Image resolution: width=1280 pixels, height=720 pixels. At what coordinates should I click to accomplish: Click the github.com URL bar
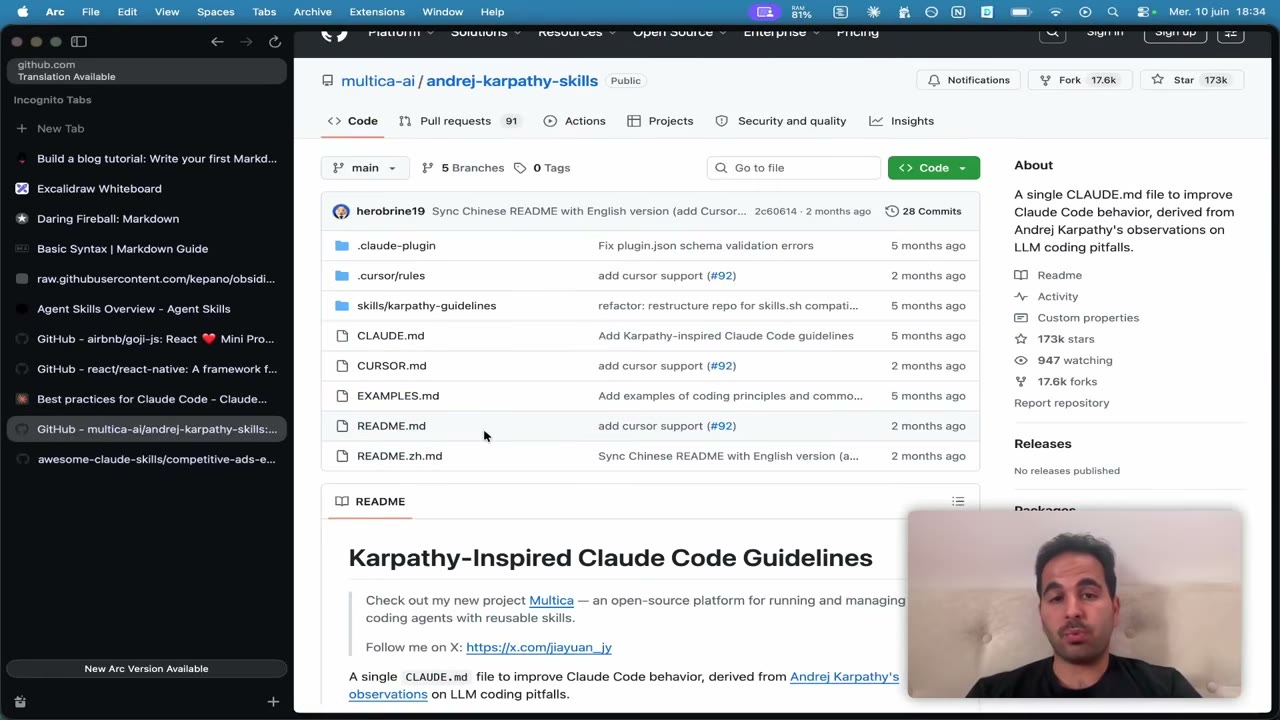pos(146,70)
